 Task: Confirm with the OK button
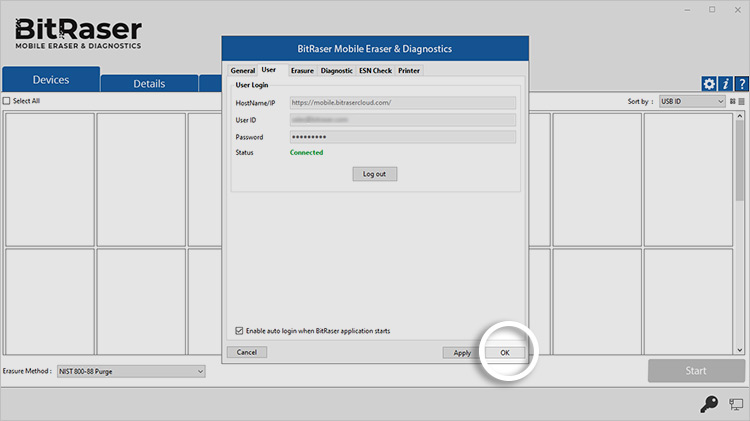coord(505,353)
